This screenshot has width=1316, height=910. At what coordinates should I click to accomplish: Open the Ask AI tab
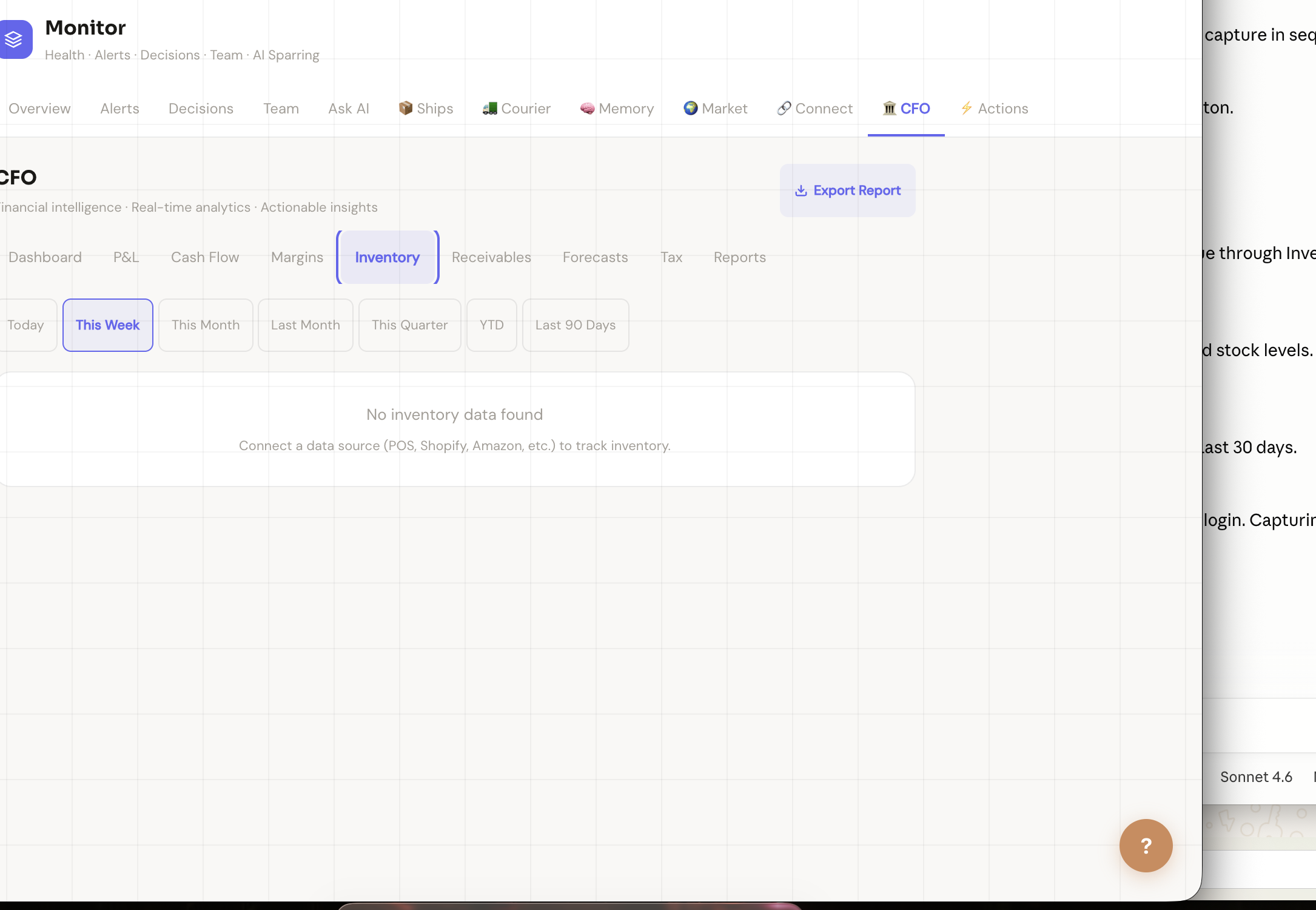coord(349,109)
